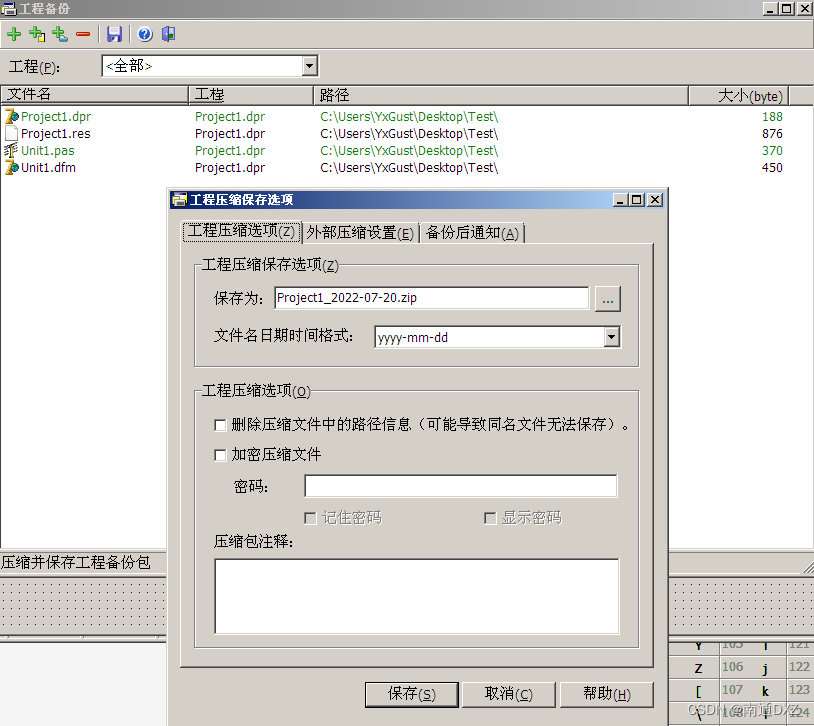Viewport: 814px width, 726px height.
Task: Select the Project1.dpr file name
Action: (x=56, y=117)
